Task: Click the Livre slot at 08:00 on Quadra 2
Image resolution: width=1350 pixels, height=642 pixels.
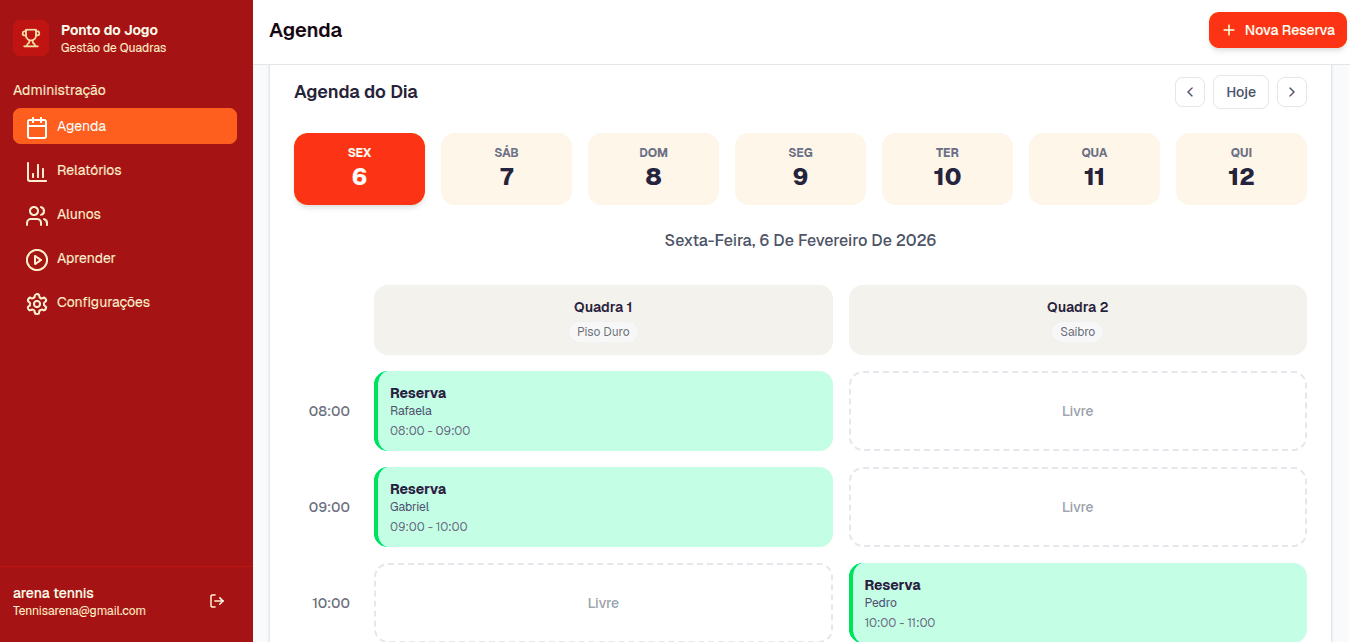Action: 1077,410
